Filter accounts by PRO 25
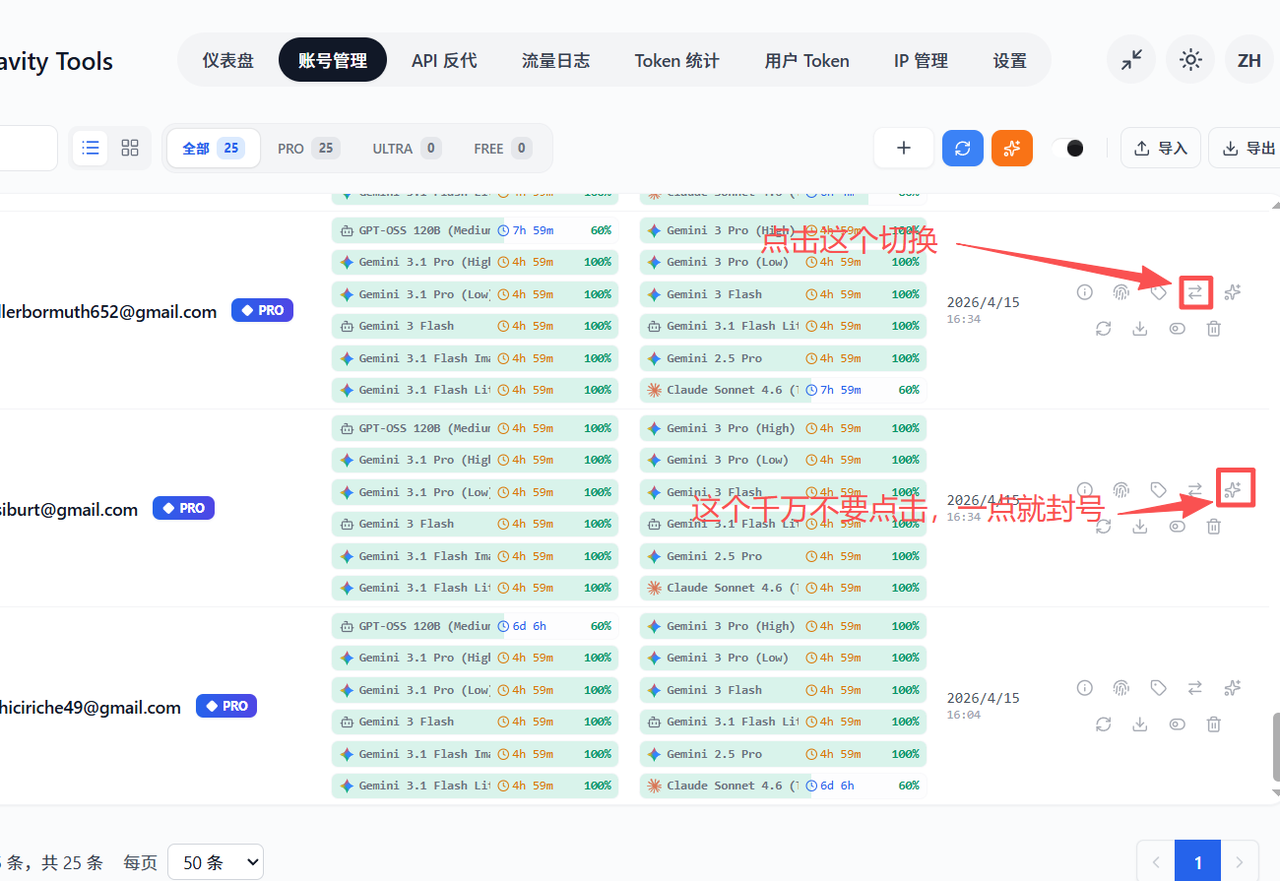 click(x=308, y=148)
